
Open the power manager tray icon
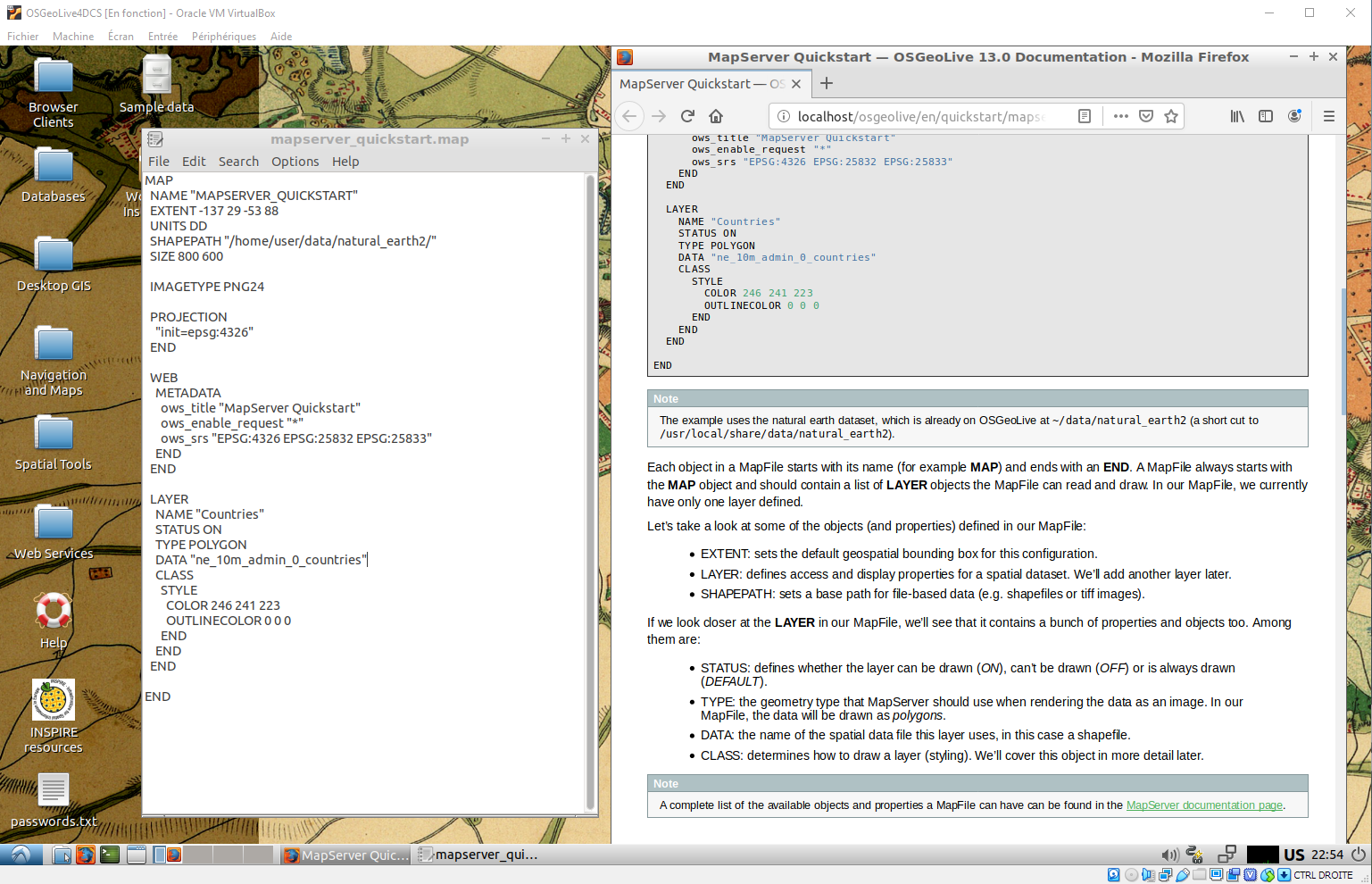point(1195,855)
